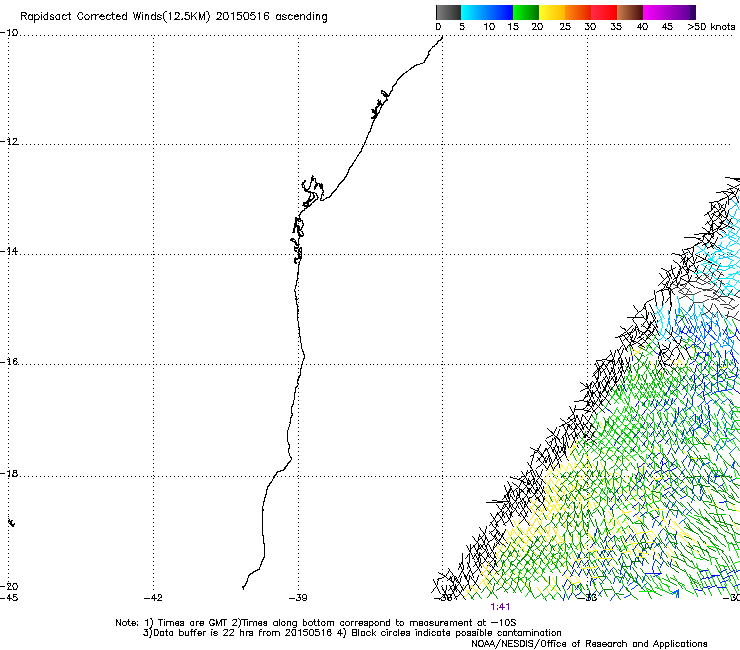Click the gray 0-5 knots legend color
Screen dimensions: 740x650
(x=448, y=12)
